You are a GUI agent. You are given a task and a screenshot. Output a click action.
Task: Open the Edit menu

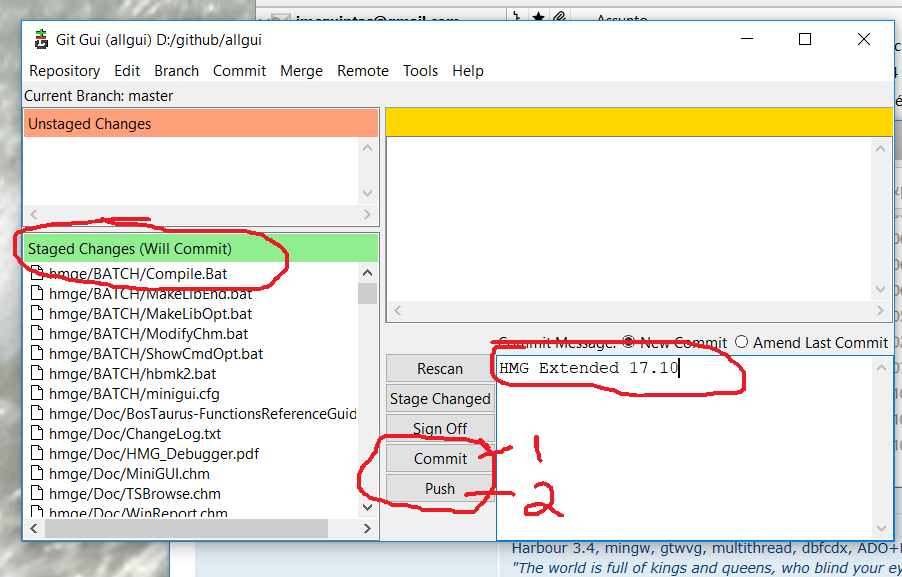pos(127,71)
